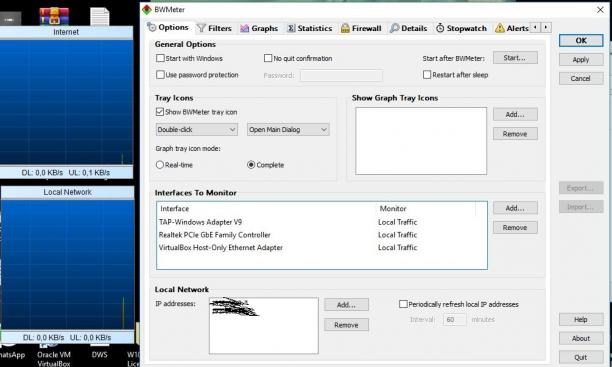Switch to the Firewall tab
Image resolution: width=612 pixels, height=367 pixels.
coord(361,28)
